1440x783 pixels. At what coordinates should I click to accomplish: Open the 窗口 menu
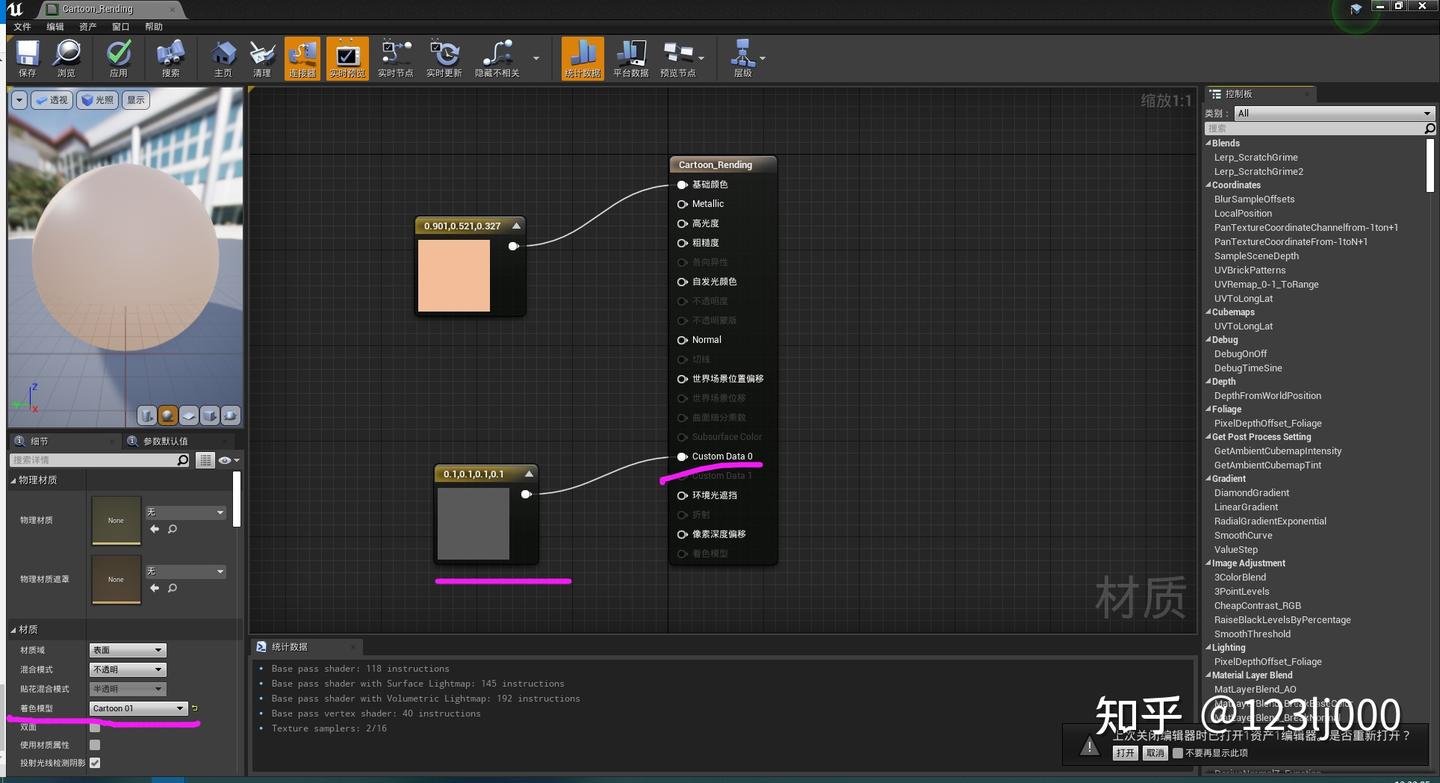[119, 27]
